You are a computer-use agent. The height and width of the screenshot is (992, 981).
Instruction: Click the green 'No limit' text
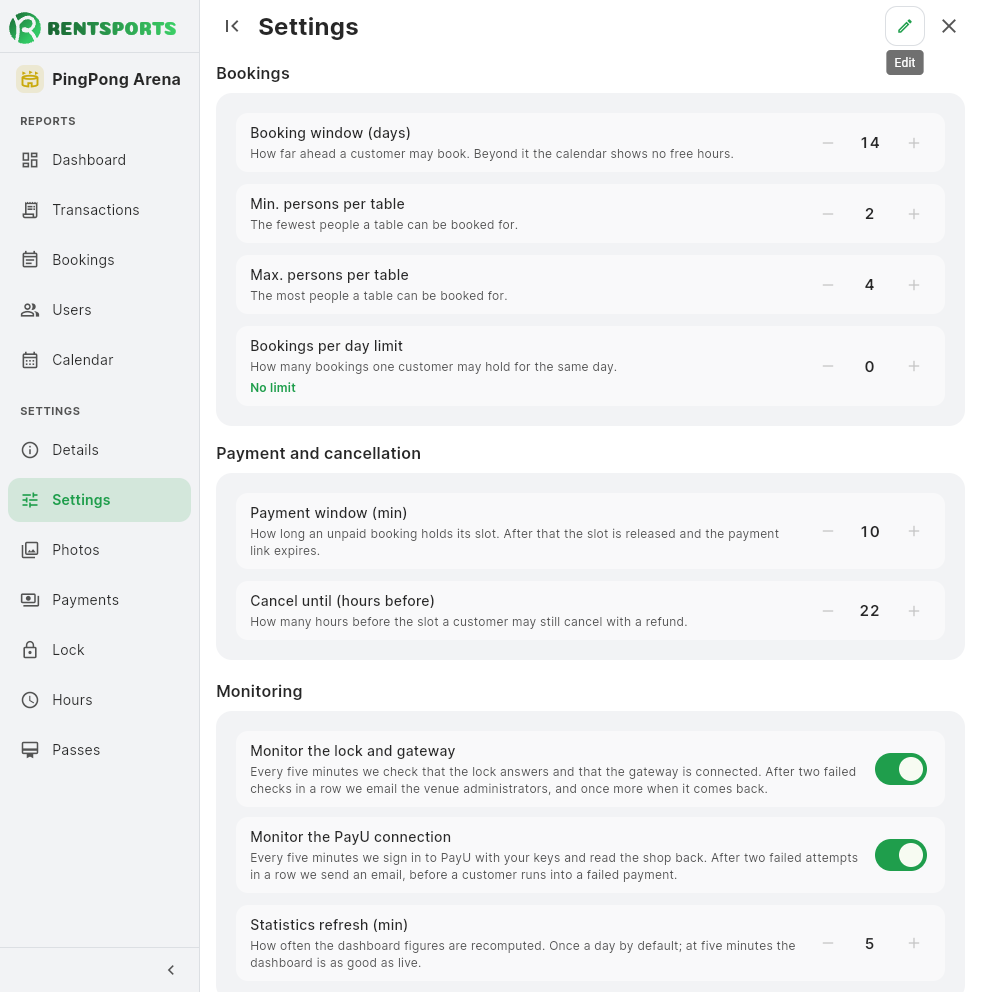[x=273, y=388]
